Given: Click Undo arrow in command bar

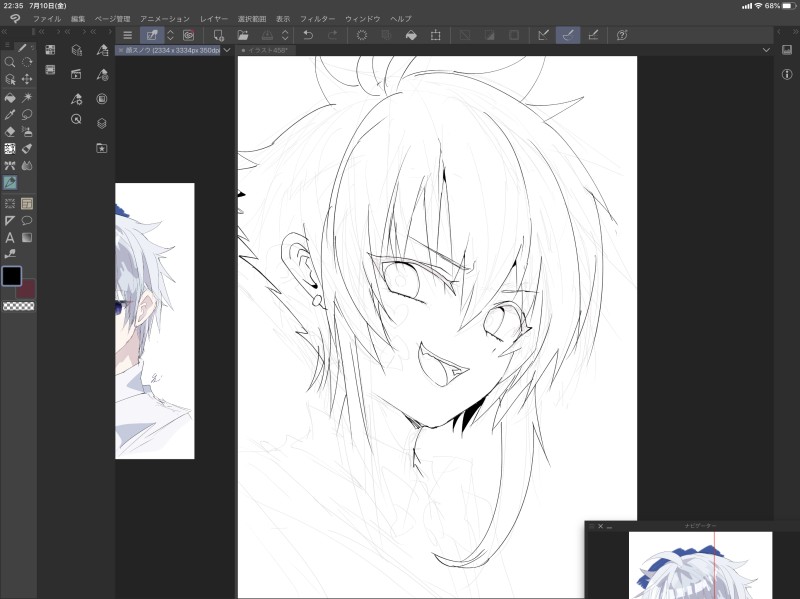Looking at the screenshot, I should [x=308, y=35].
